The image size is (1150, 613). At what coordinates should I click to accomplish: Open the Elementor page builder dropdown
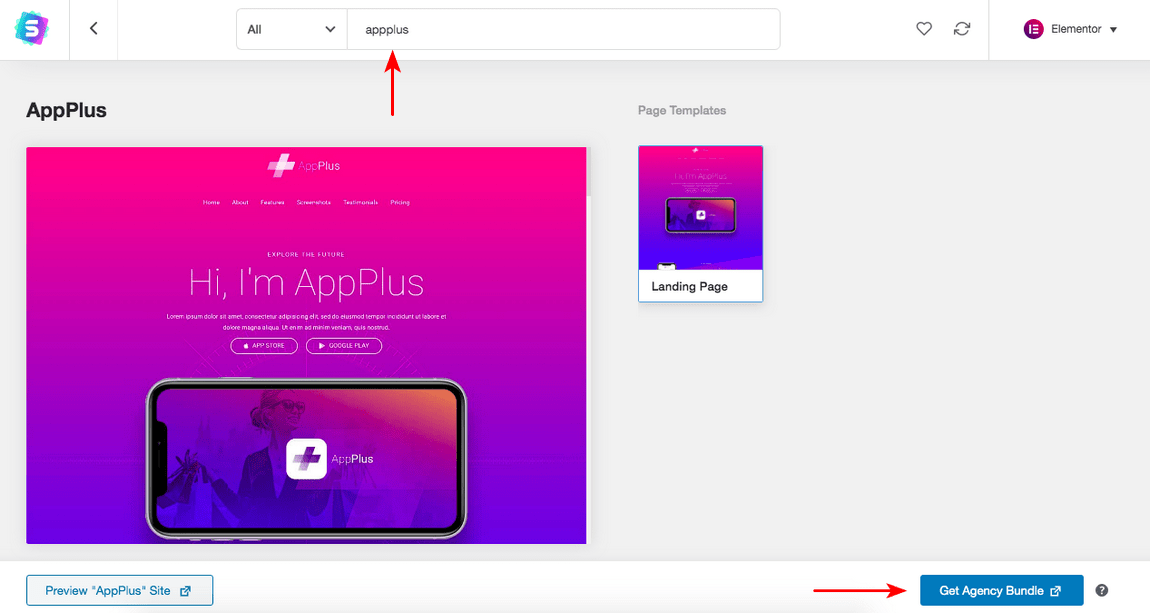pos(1070,29)
